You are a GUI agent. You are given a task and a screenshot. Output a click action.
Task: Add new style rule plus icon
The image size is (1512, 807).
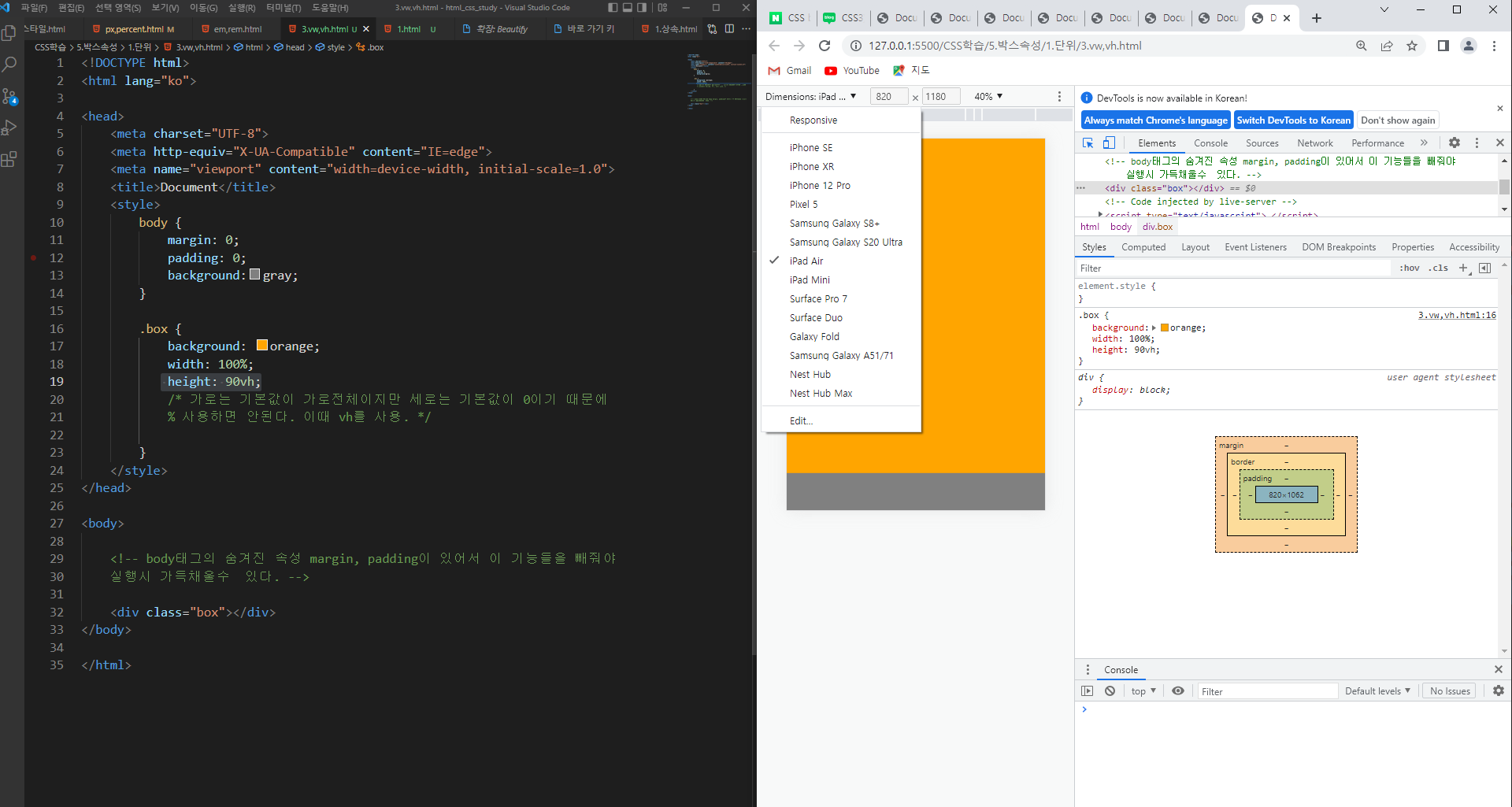pos(1463,268)
